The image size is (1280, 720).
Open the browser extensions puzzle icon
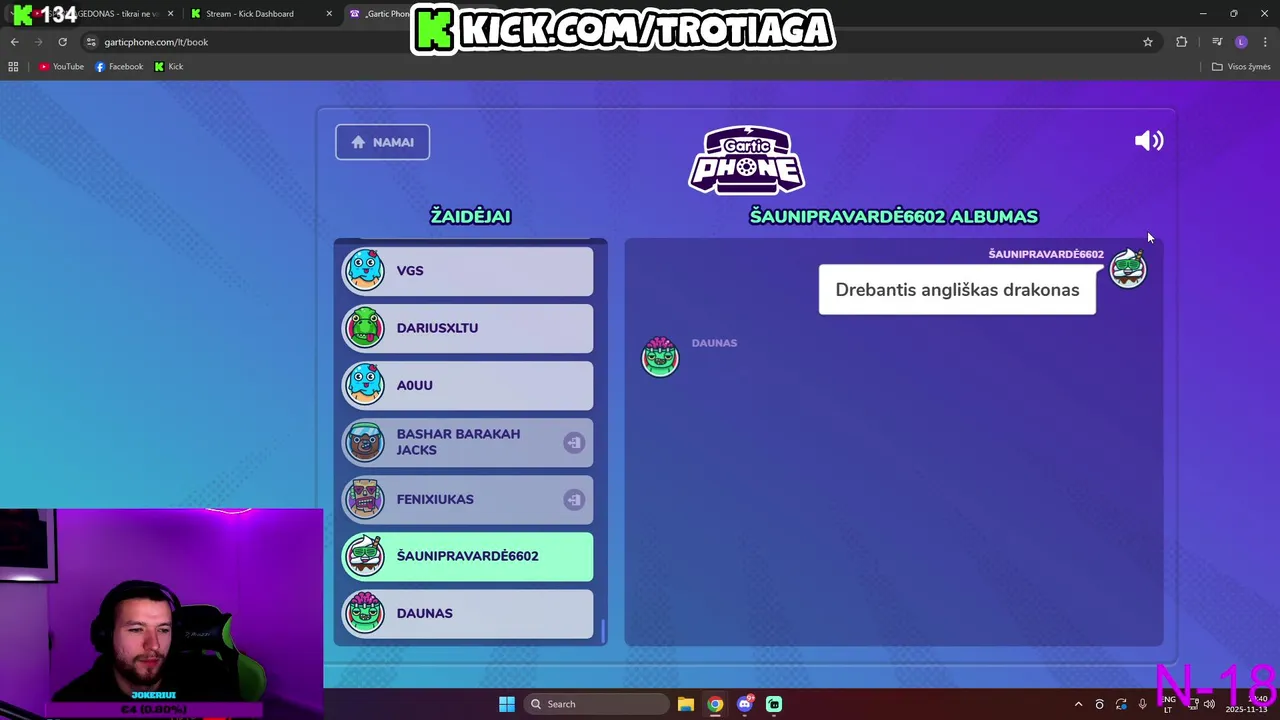tap(1182, 42)
